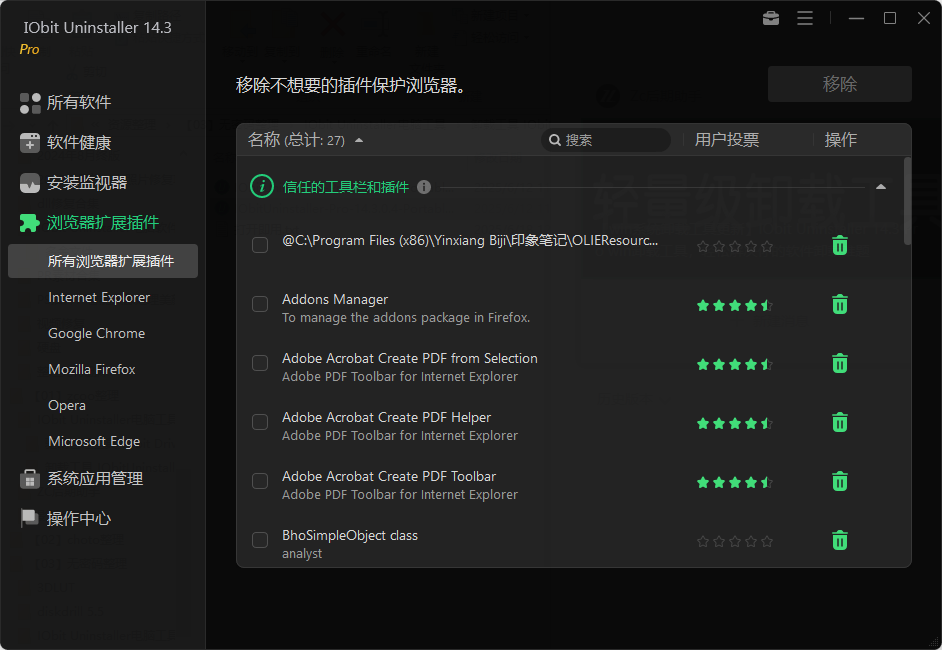Click star rating of Addons Manager
Viewport: 942px width, 650px height.
734,306
